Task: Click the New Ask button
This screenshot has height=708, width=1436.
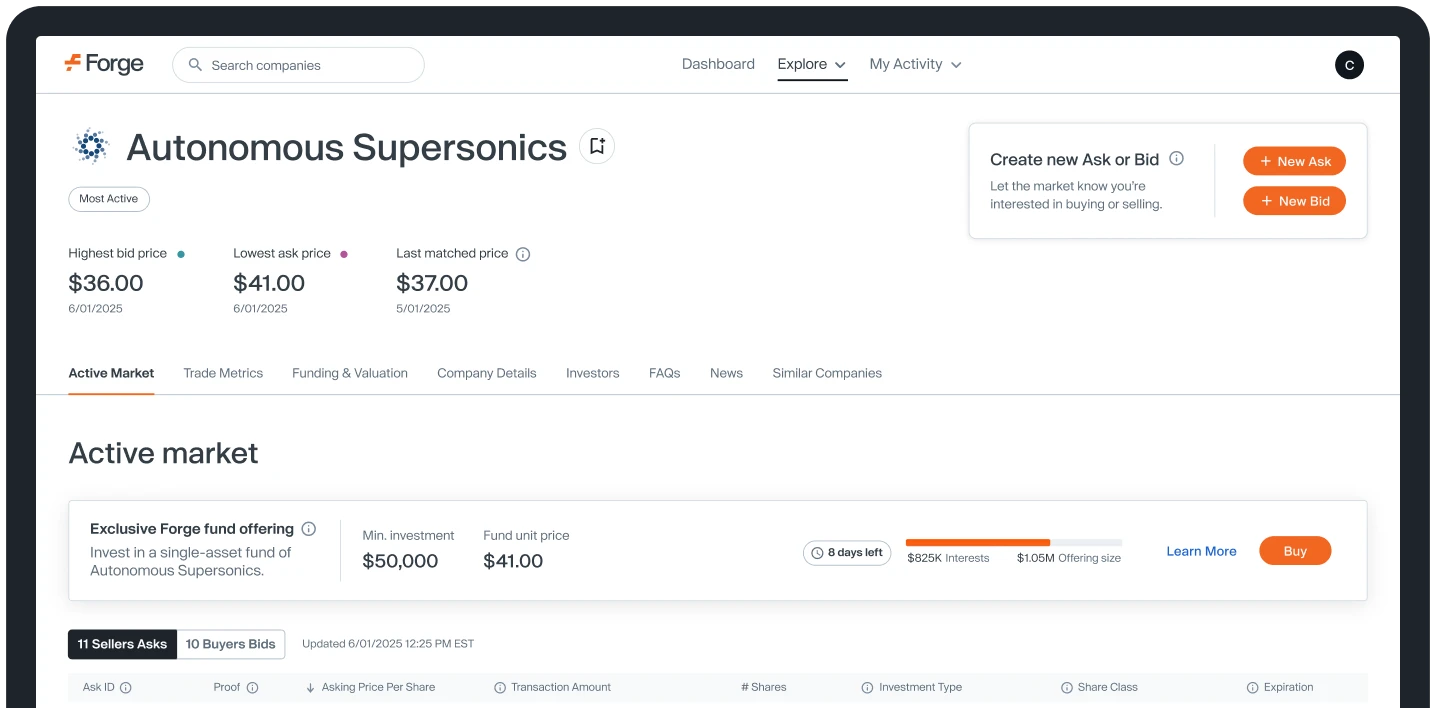Action: point(1294,161)
